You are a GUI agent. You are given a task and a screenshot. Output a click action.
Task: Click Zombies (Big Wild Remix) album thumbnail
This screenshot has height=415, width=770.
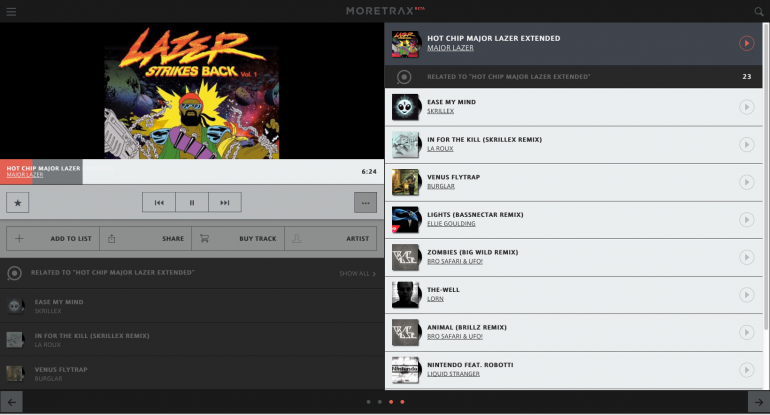(x=406, y=257)
